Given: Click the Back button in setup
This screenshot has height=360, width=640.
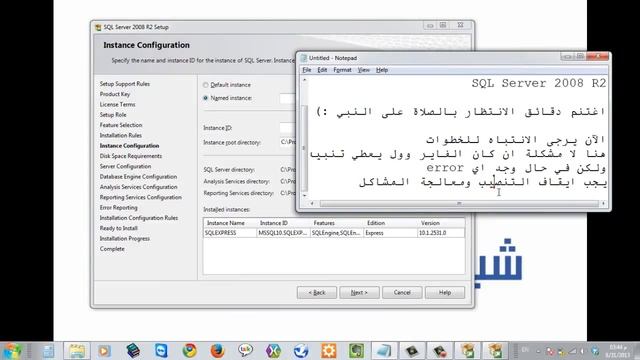Looking at the screenshot, I should (317, 293).
